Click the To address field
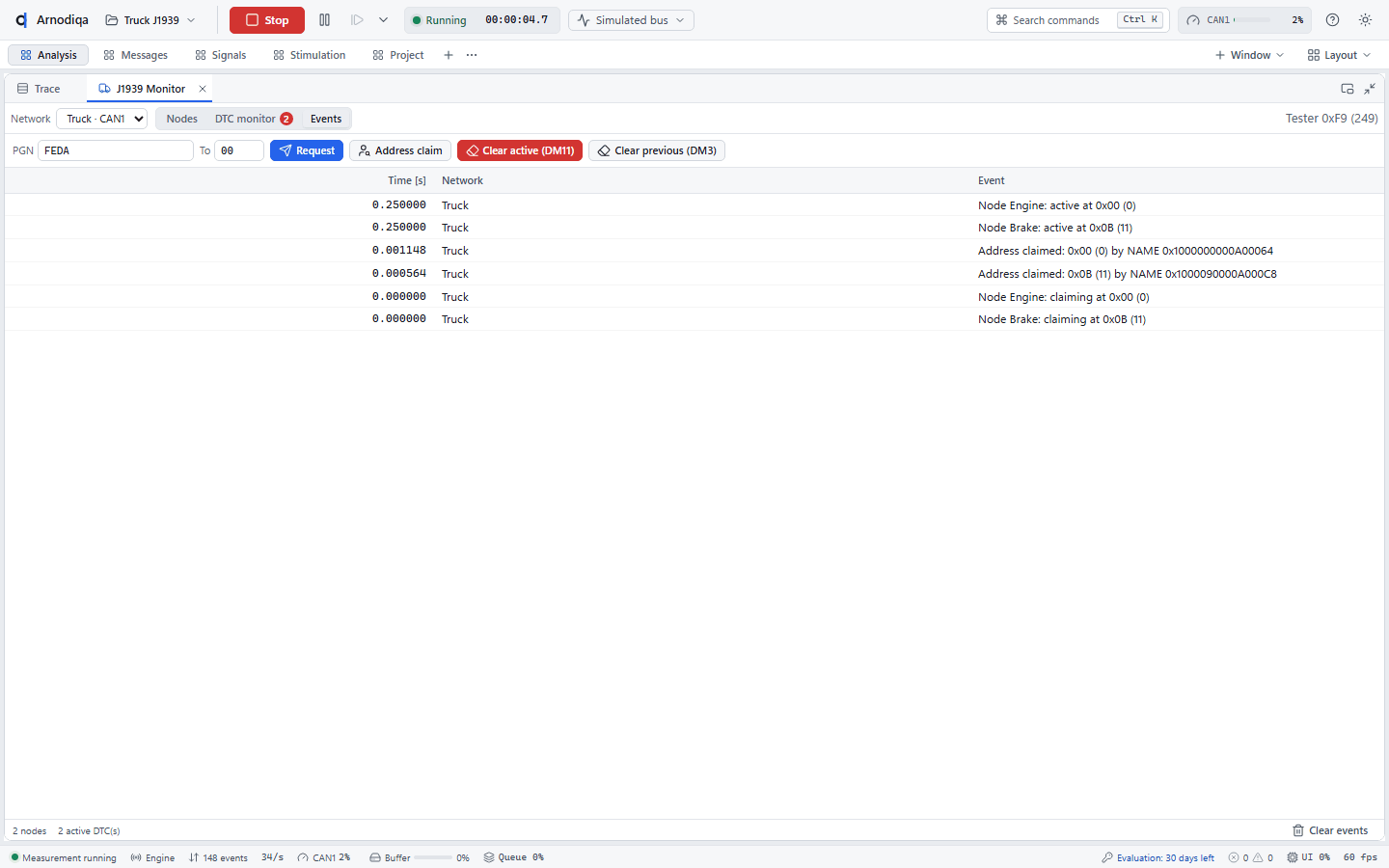The height and width of the screenshot is (868, 1389). click(x=239, y=150)
